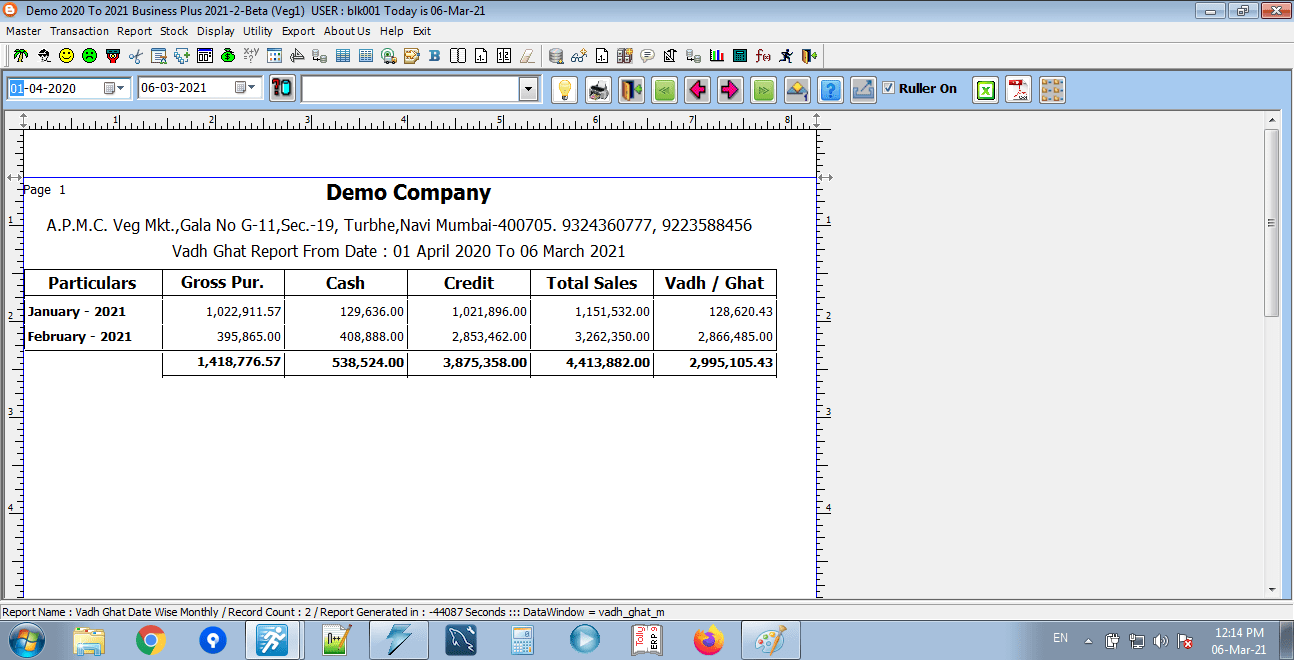Click the calculator icon in top toolbar
This screenshot has width=1294, height=660.
(x=740, y=56)
